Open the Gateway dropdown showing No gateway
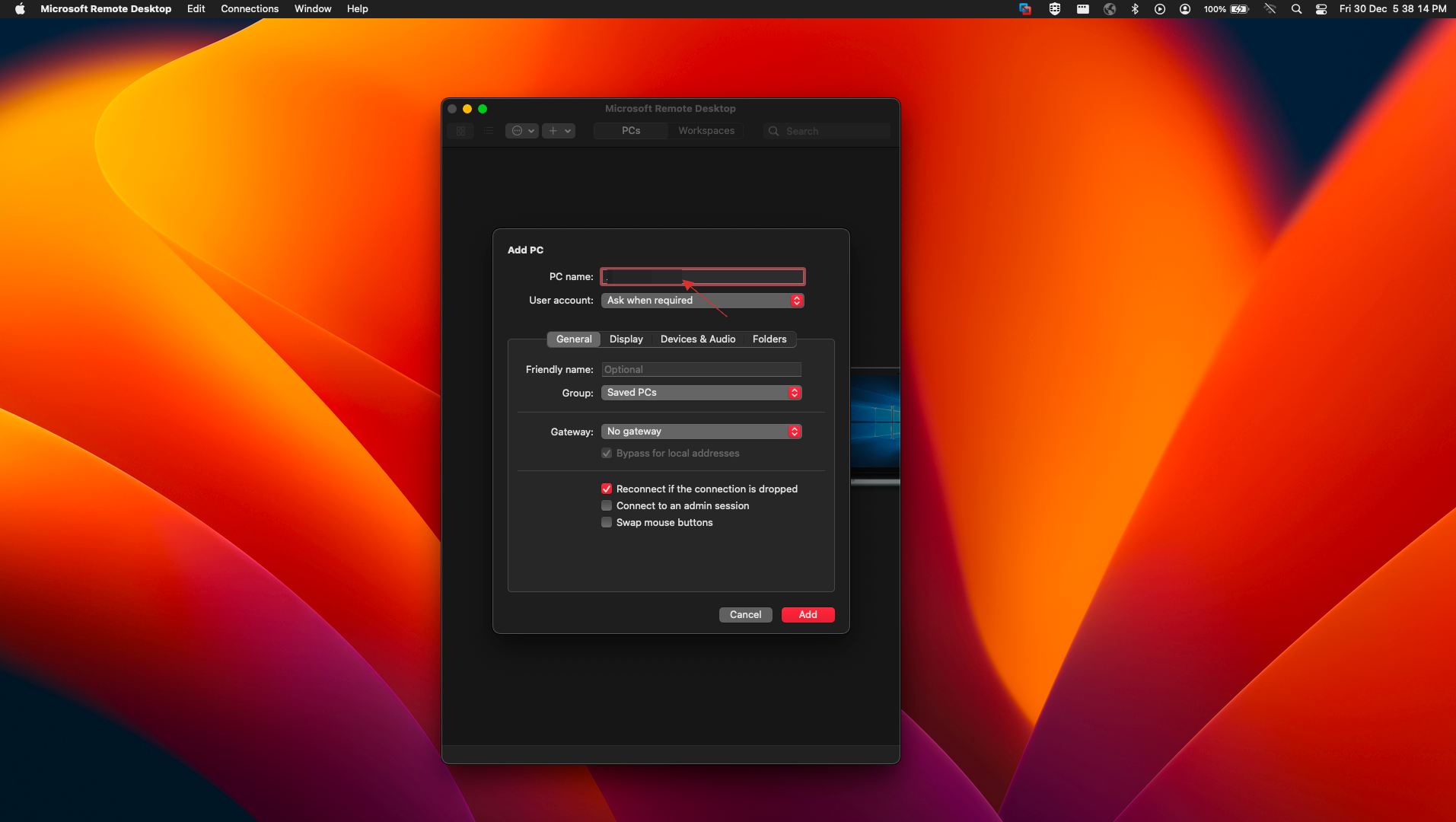The width and height of the screenshot is (1456, 822). click(x=701, y=432)
